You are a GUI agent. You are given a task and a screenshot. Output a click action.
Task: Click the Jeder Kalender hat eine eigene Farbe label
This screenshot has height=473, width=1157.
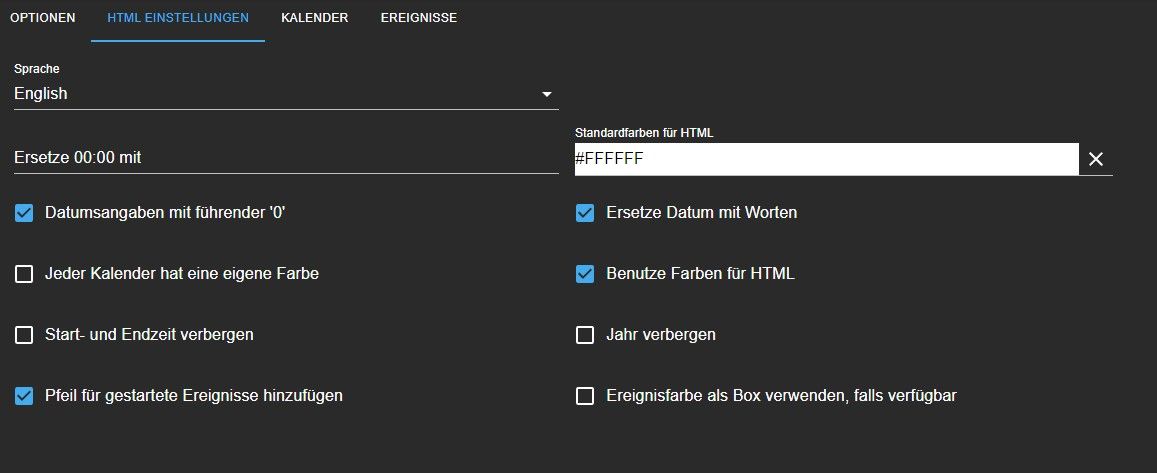(182, 274)
